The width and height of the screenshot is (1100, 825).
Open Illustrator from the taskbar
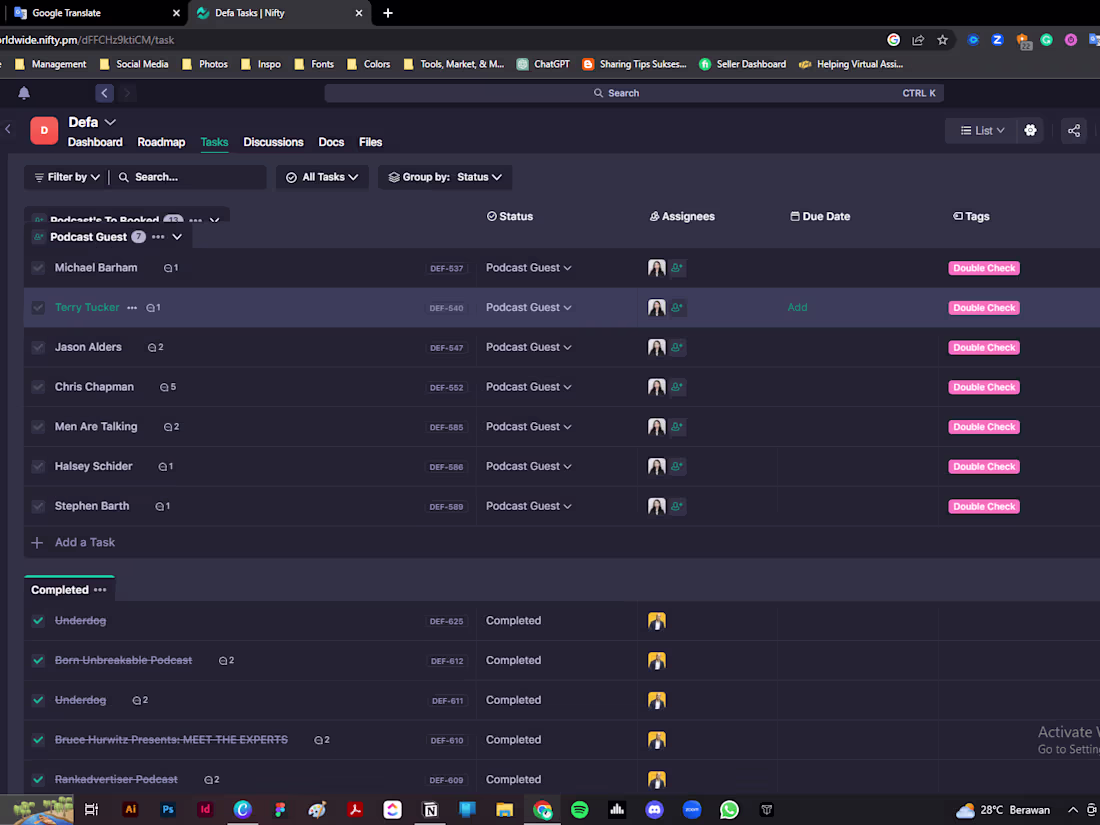pos(130,810)
